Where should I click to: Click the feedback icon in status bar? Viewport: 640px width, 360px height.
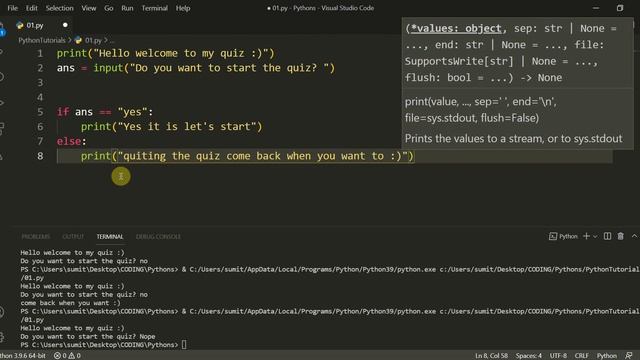629,356
